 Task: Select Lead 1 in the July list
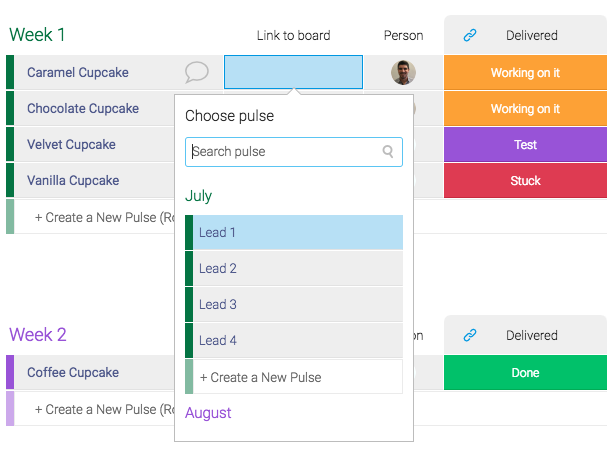(x=294, y=232)
